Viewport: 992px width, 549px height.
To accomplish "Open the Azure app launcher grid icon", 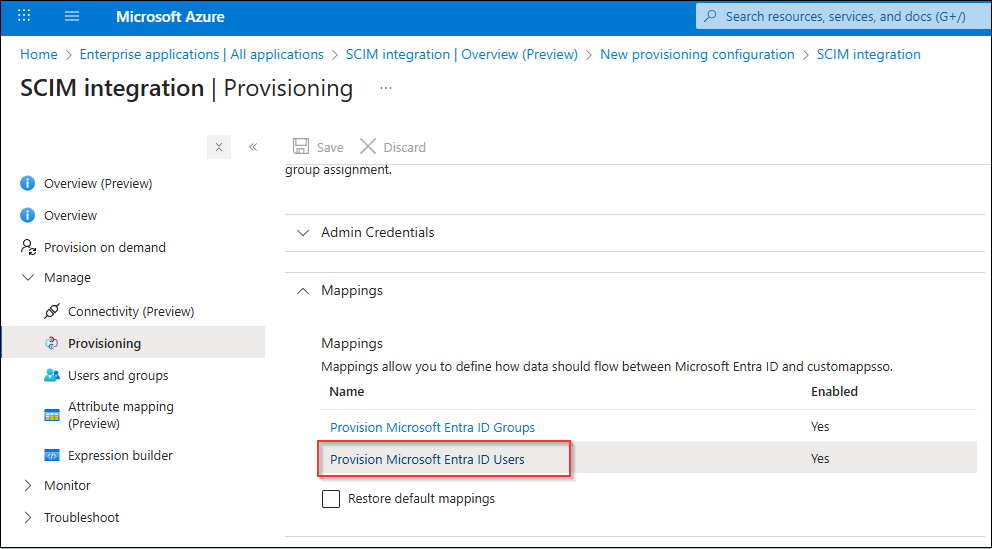I will coord(24,16).
